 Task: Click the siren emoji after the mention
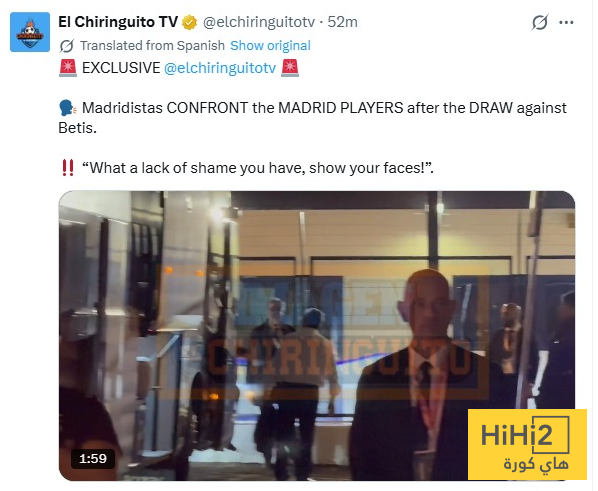pyautogui.click(x=290, y=68)
